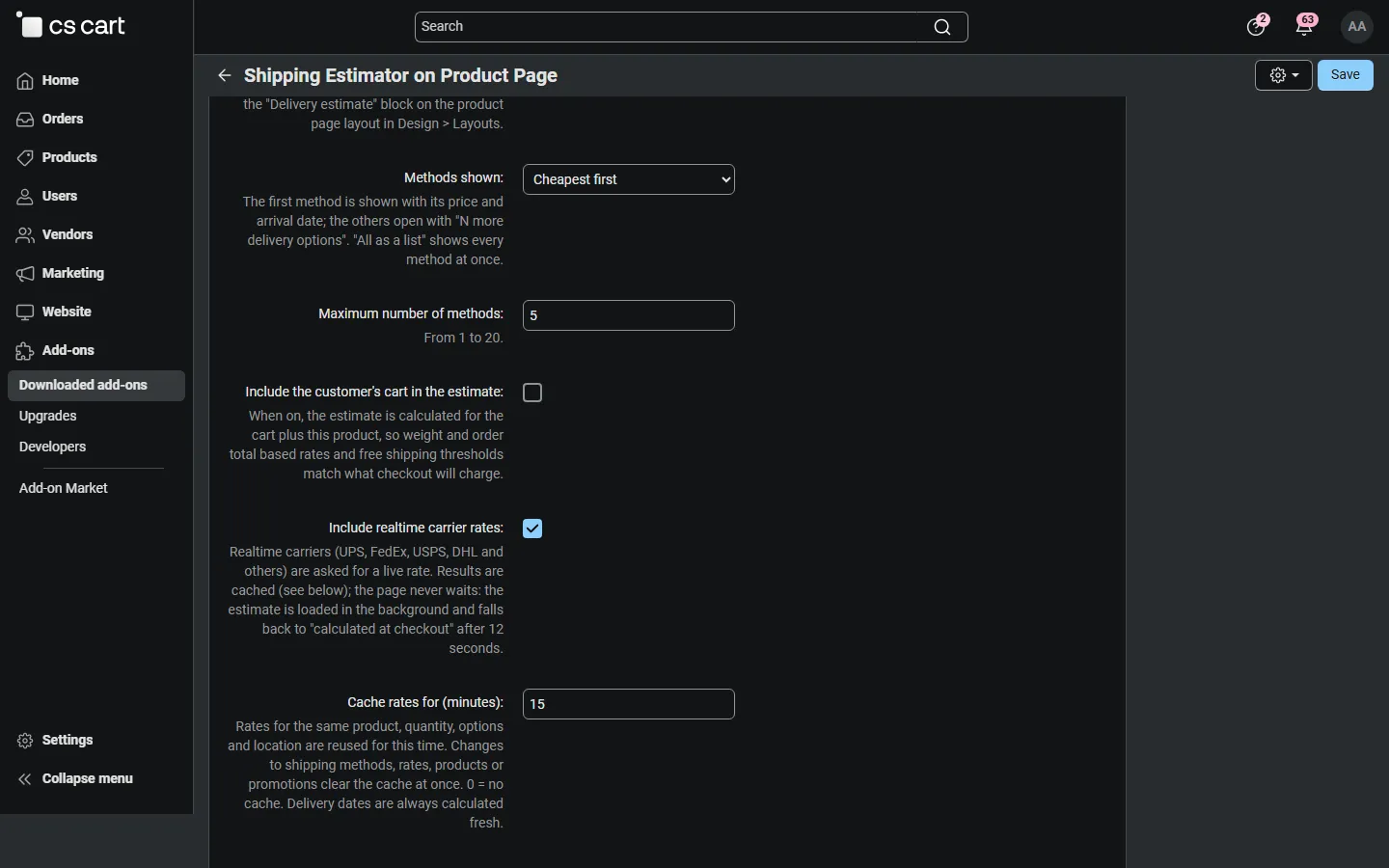The image size is (1389, 868).
Task: Click the 'From 1 to 20.' hint text
Action: tap(464, 339)
